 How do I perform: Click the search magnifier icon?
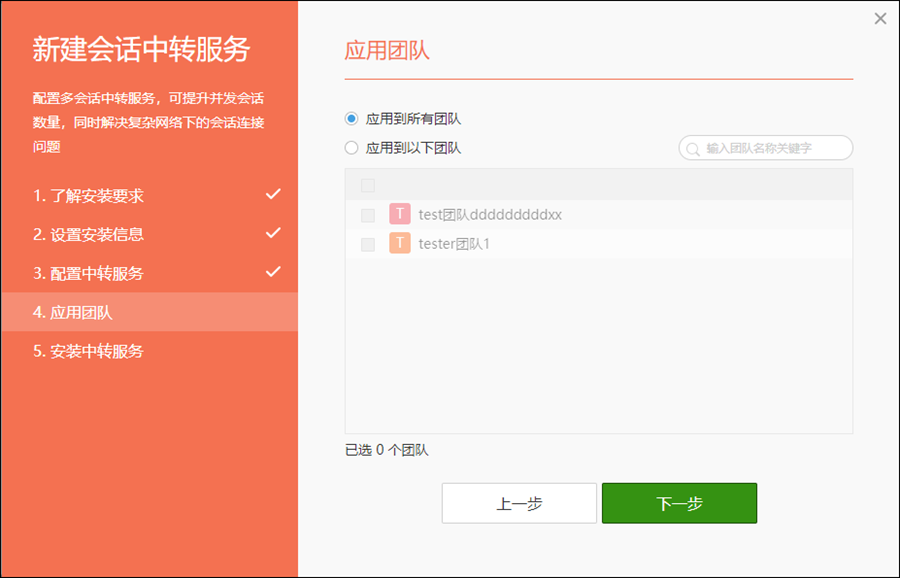693,149
